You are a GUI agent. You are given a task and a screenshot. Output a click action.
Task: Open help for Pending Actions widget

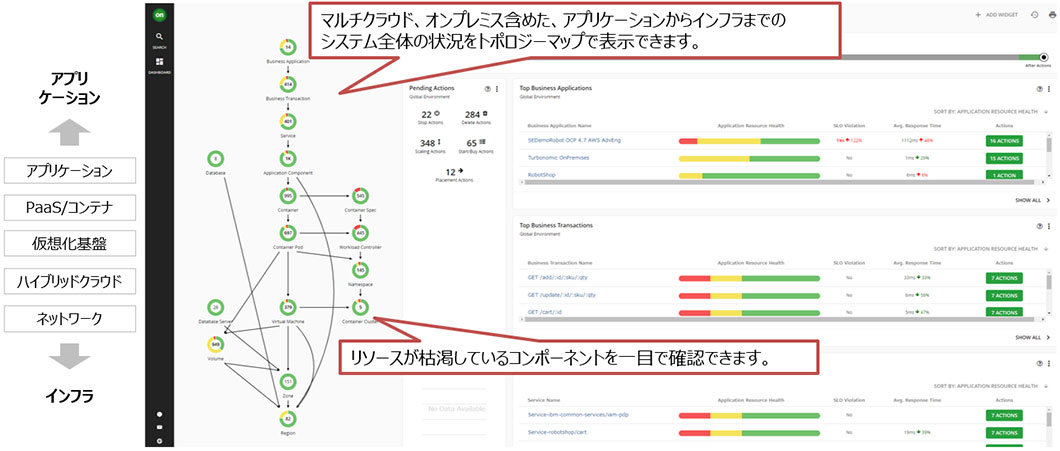[x=487, y=89]
